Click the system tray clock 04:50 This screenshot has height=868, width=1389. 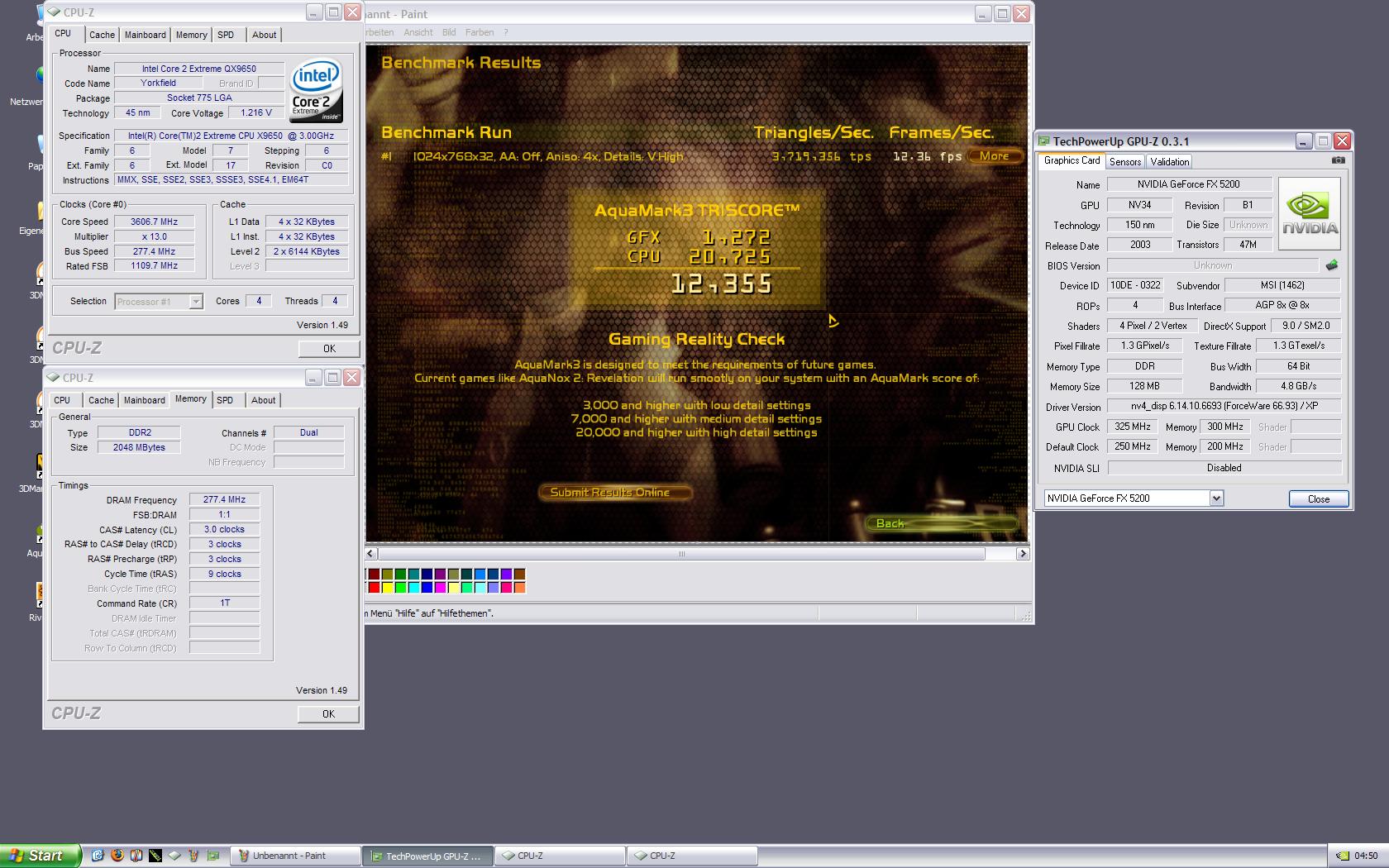(x=1366, y=856)
